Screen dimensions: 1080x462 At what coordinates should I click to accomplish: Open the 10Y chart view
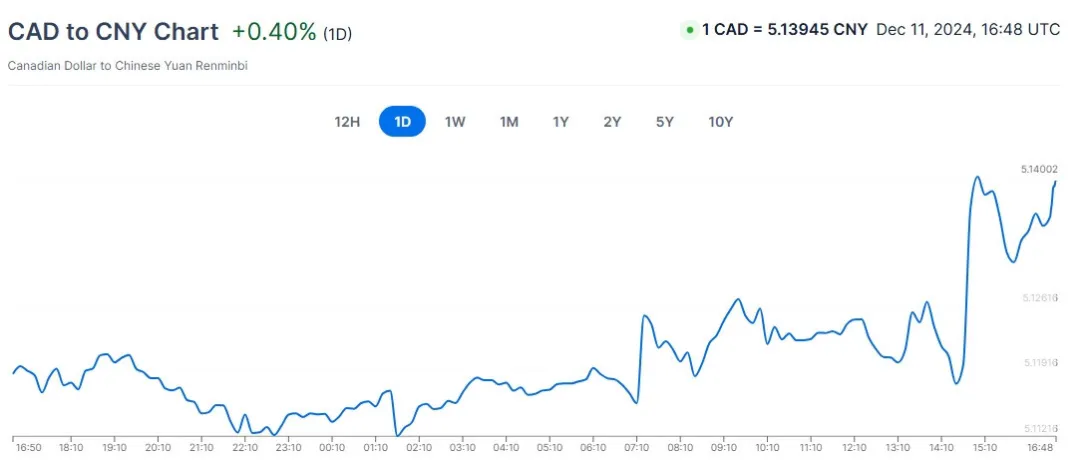tap(720, 123)
